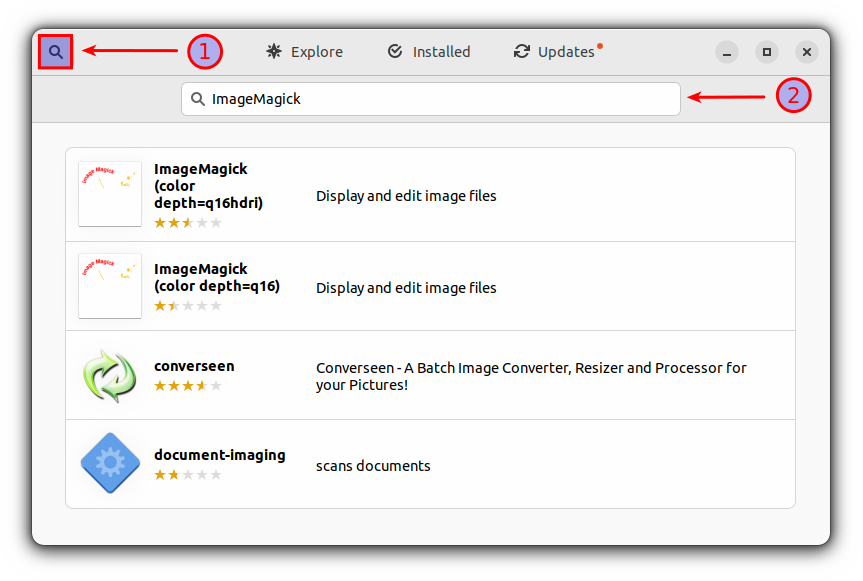The image size is (863, 581).
Task: Open the converseen app listing
Action: pos(430,374)
